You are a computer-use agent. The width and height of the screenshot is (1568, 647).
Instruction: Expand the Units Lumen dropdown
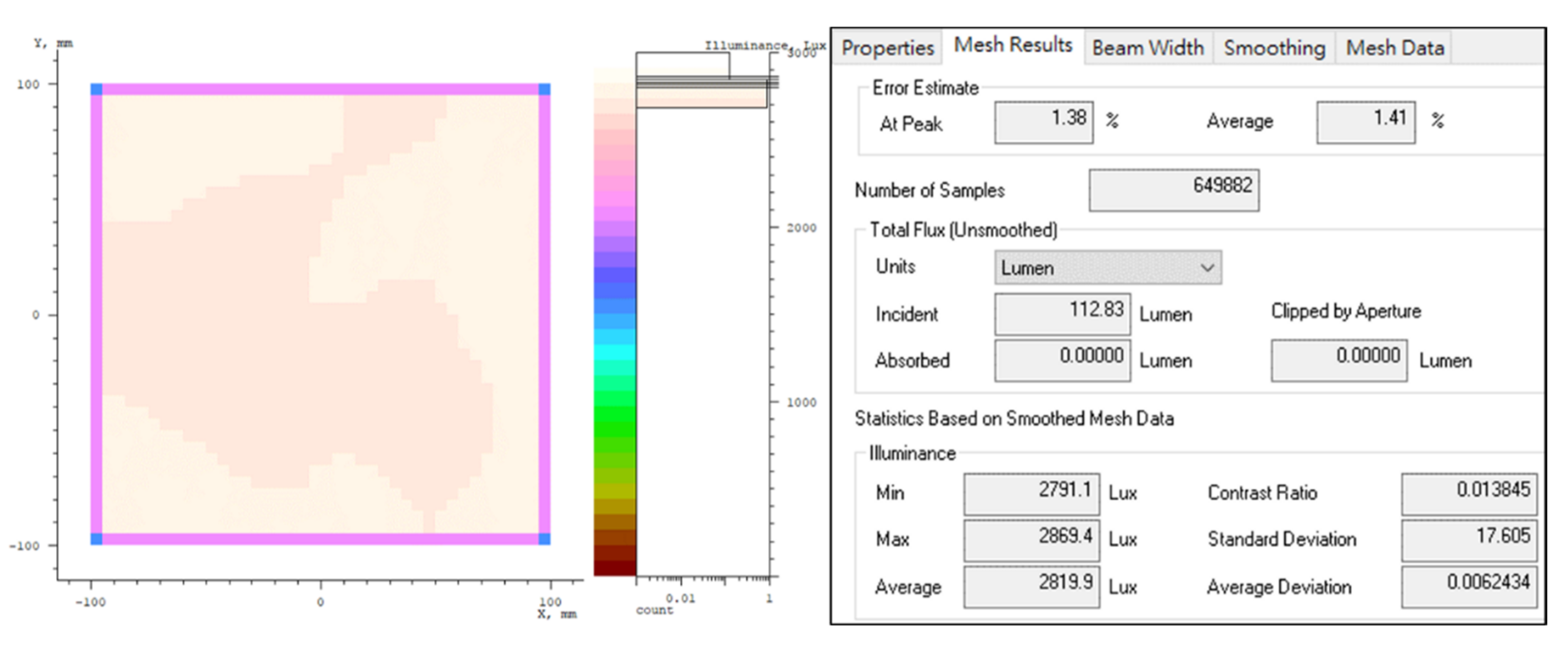coord(1107,268)
